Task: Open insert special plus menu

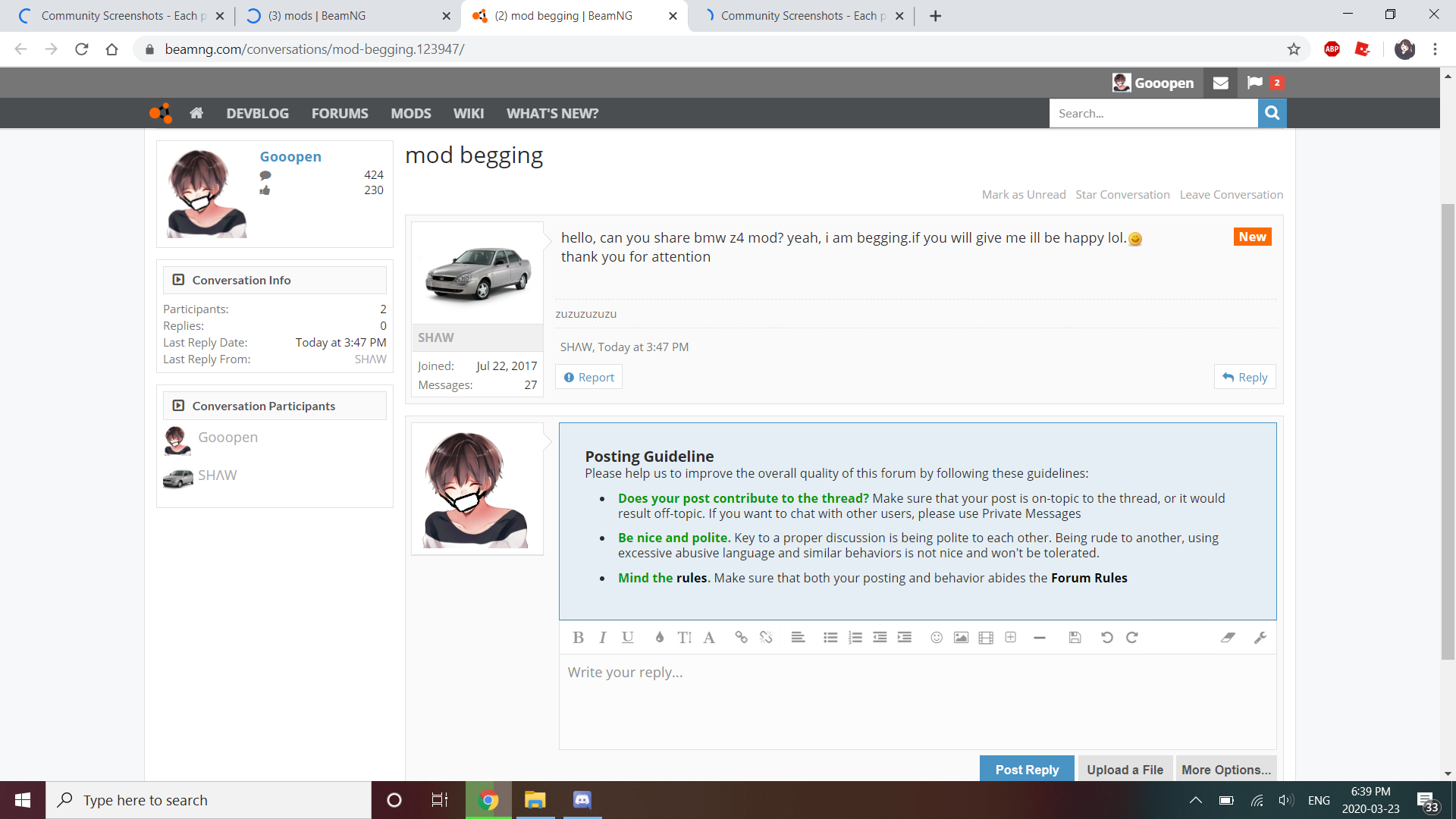Action: 1011,638
